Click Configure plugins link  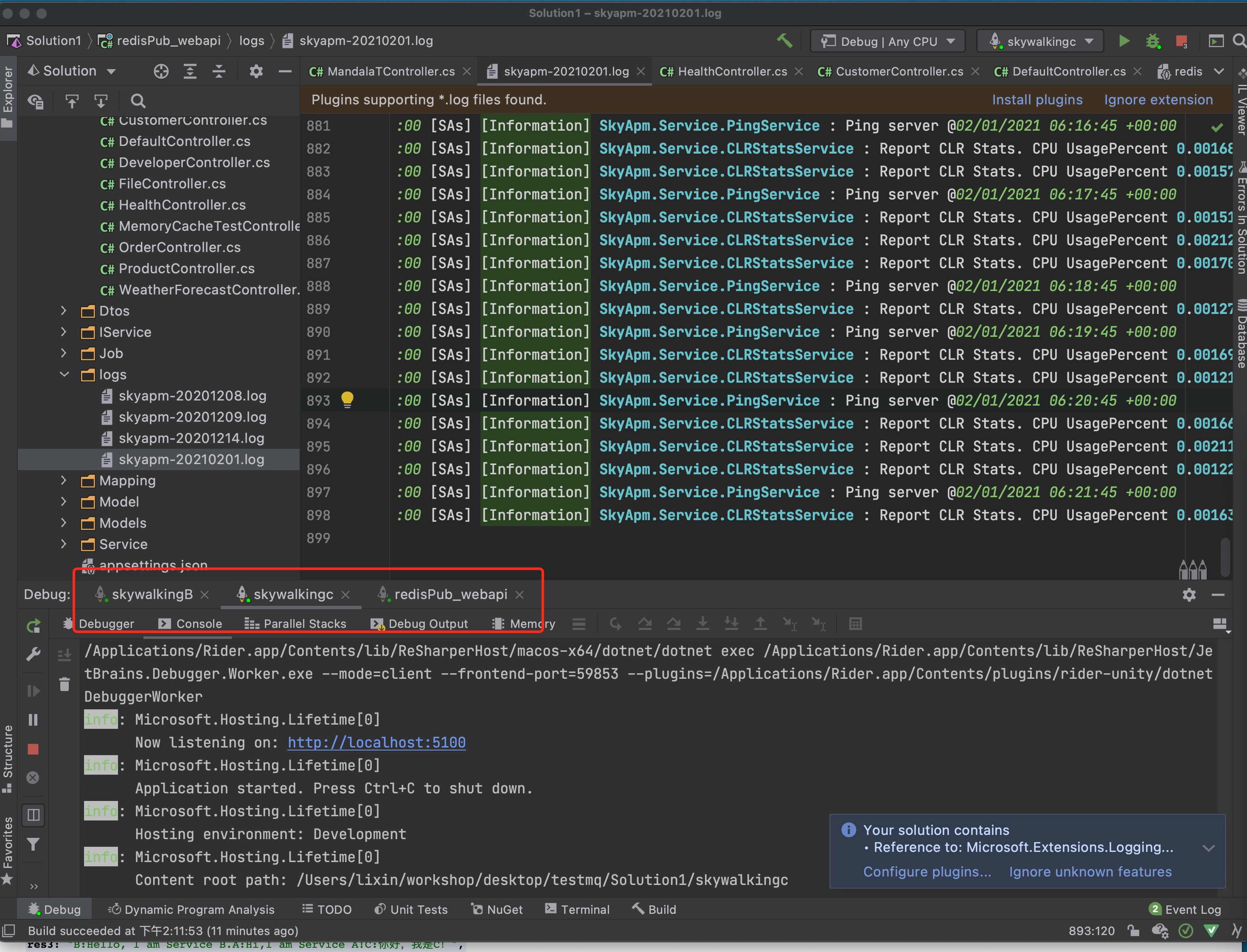point(927,871)
